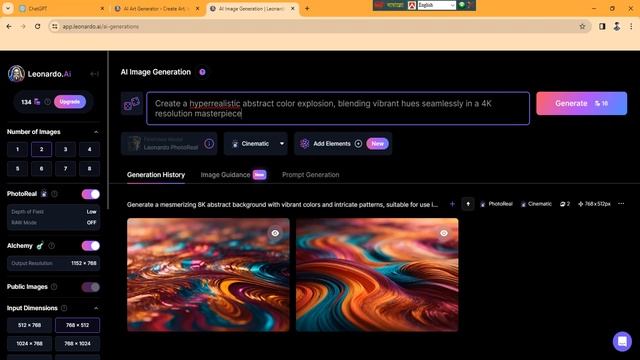Image resolution: width=640 pixels, height=360 pixels.
Task: Click the Generate button
Action: (x=582, y=103)
